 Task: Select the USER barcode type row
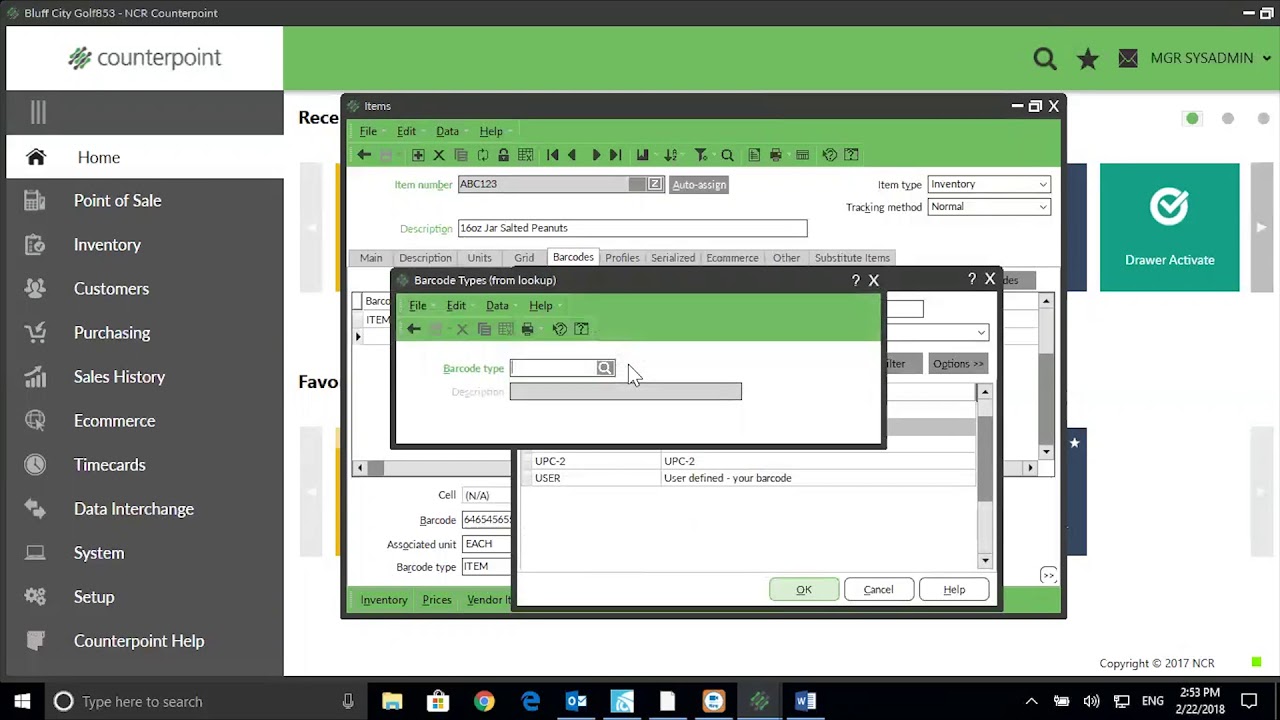click(x=747, y=478)
